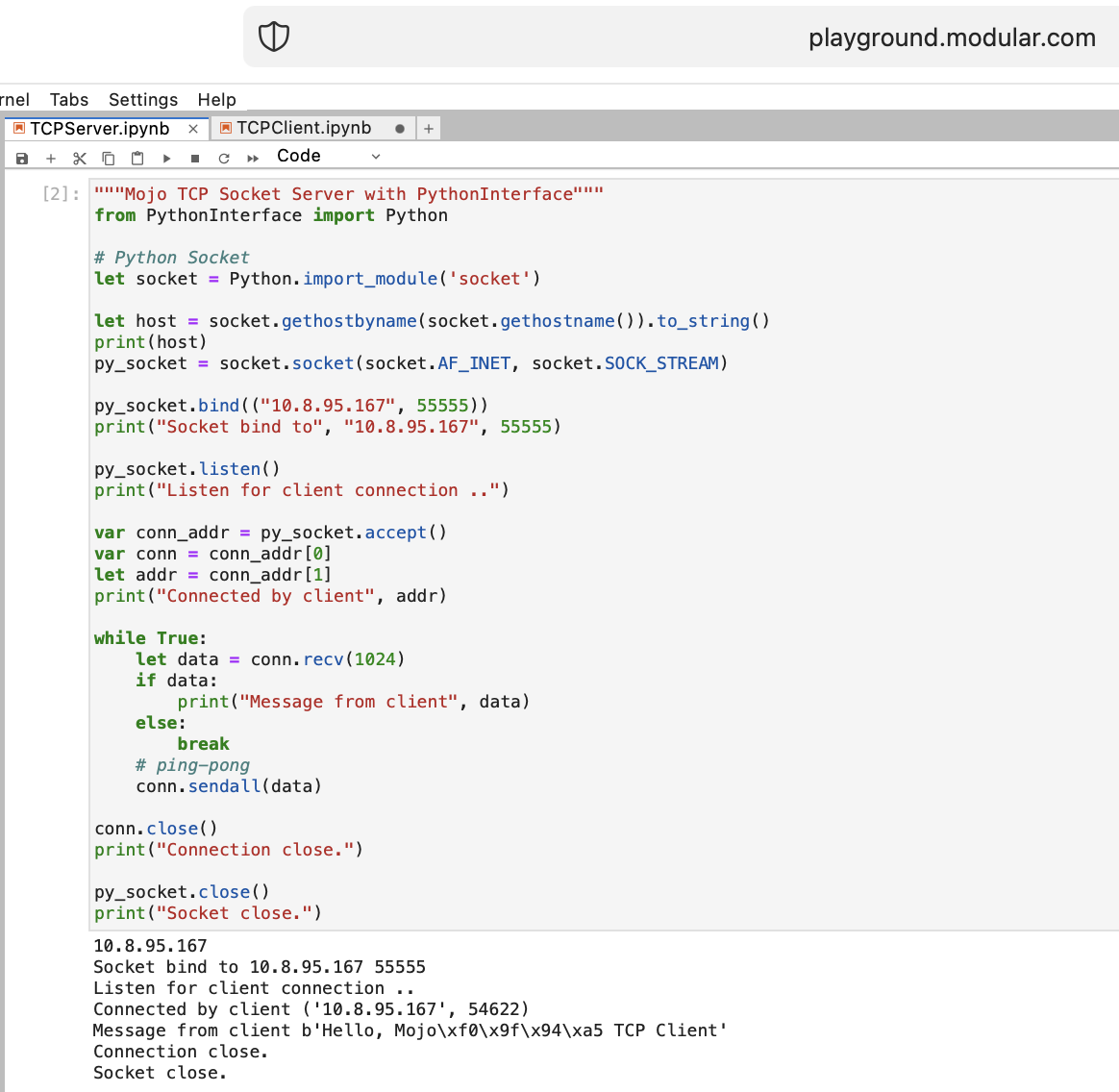Click the unsaved dot on TCPClient.ipynb tab
This screenshot has height=1092, width=1119.
pyautogui.click(x=400, y=129)
